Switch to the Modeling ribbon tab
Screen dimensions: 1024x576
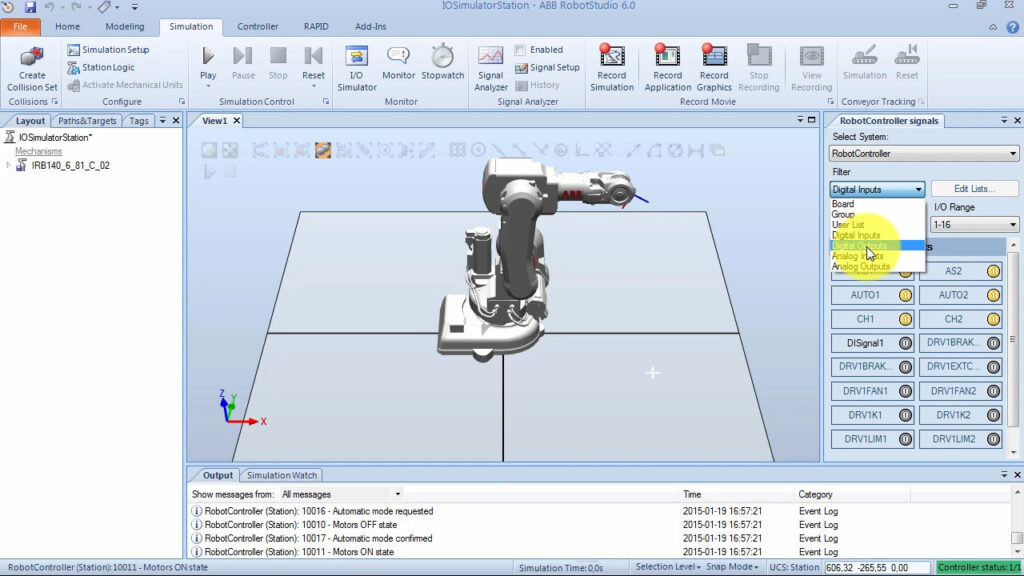coord(125,27)
